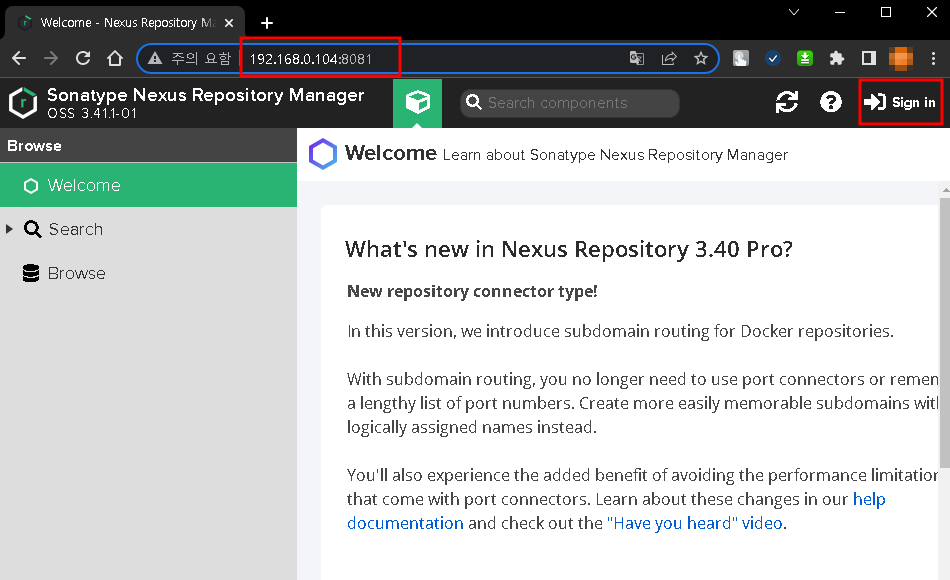This screenshot has width=950, height=580.
Task: Open the green download extension icon
Action: [x=805, y=58]
